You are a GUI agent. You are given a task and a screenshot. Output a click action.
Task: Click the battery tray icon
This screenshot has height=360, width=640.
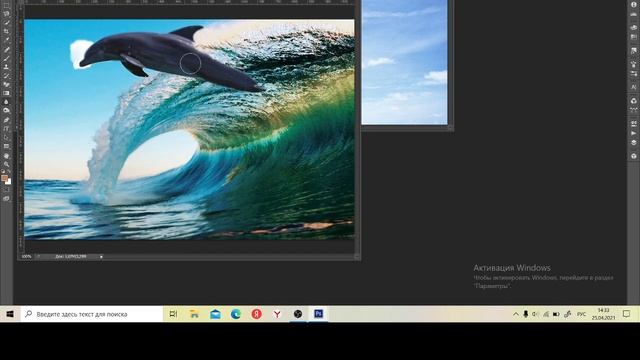tap(556, 314)
